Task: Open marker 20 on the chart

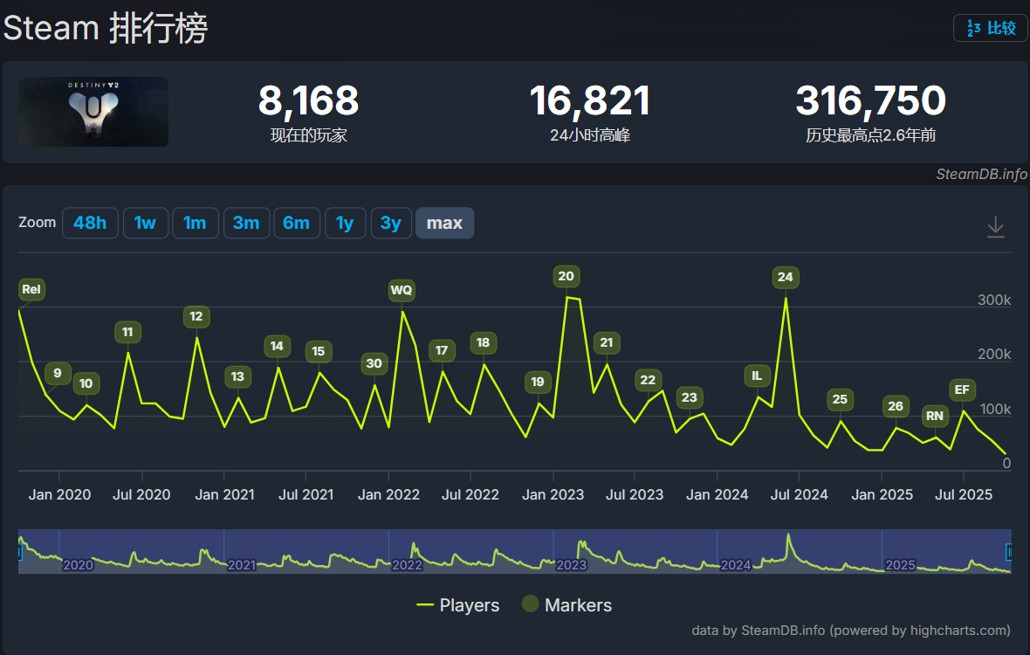Action: 566,276
